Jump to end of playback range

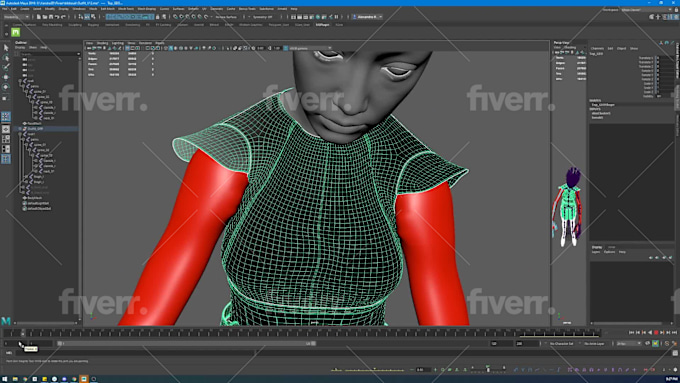coord(674,332)
